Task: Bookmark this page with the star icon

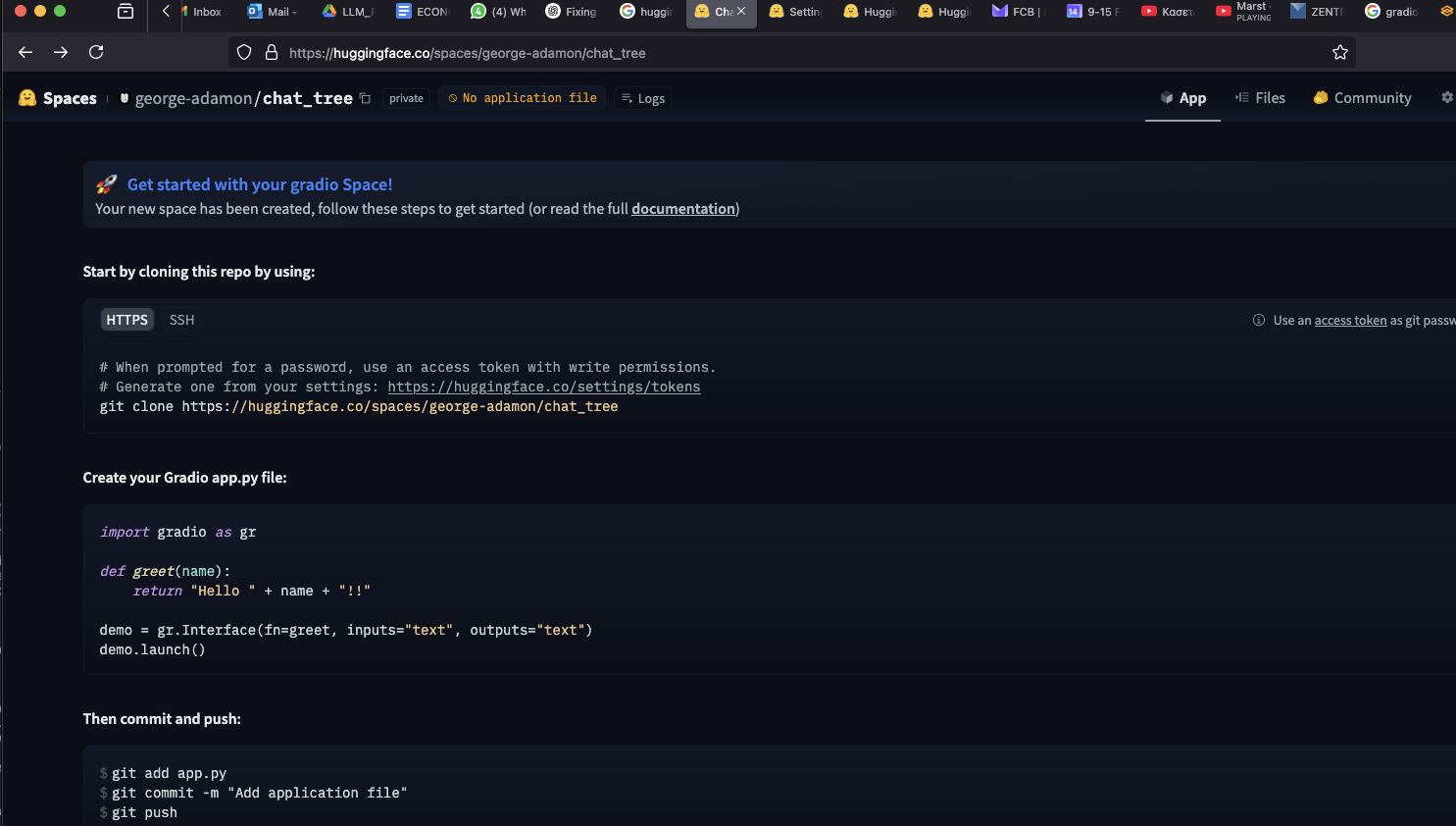Action: (1339, 53)
